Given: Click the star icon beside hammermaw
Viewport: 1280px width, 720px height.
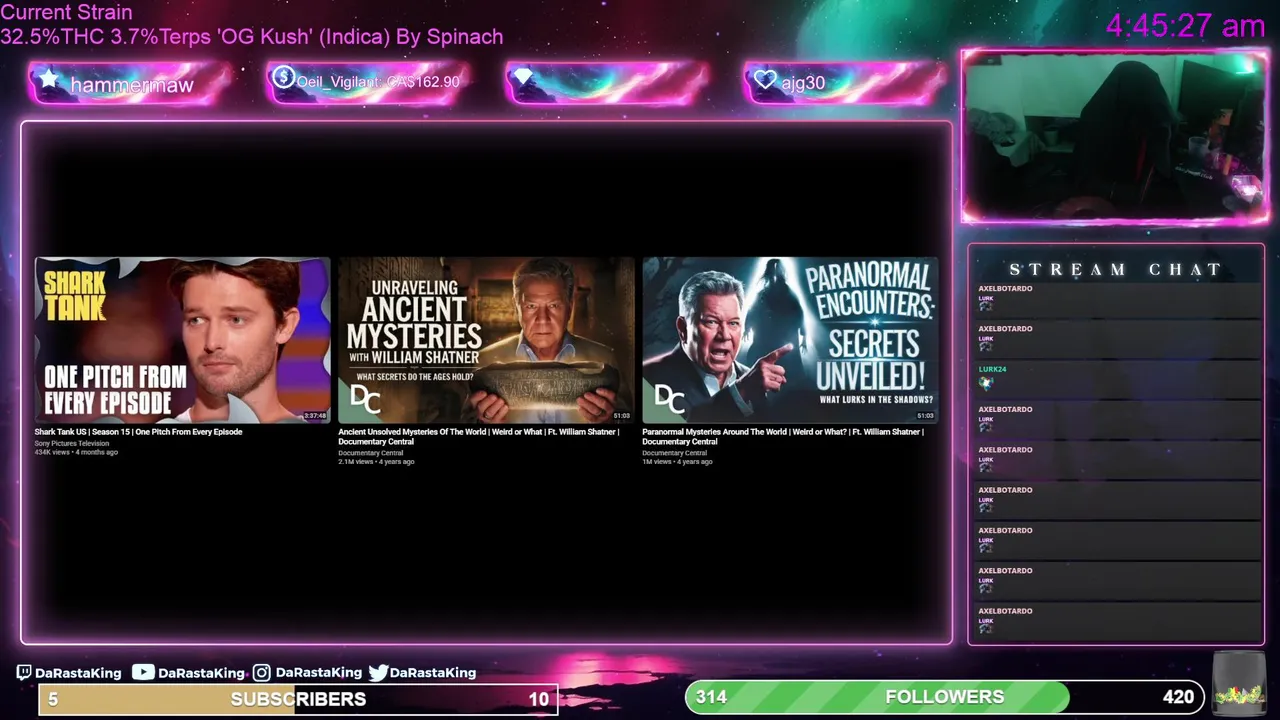Looking at the screenshot, I should click(x=48, y=80).
